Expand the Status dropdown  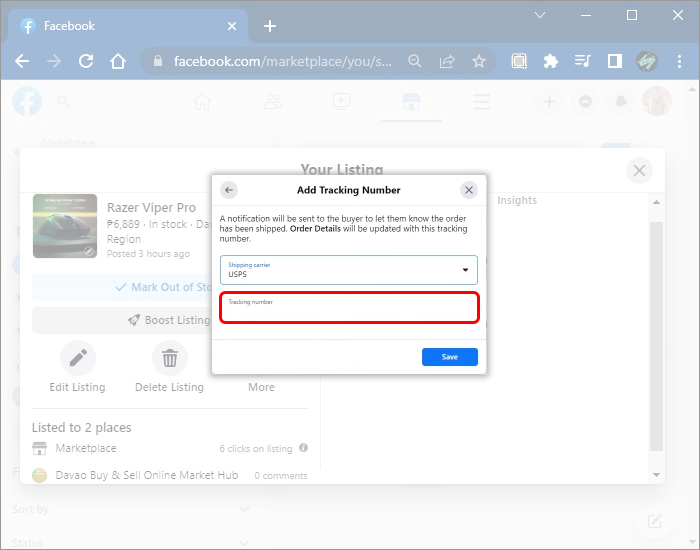131,543
